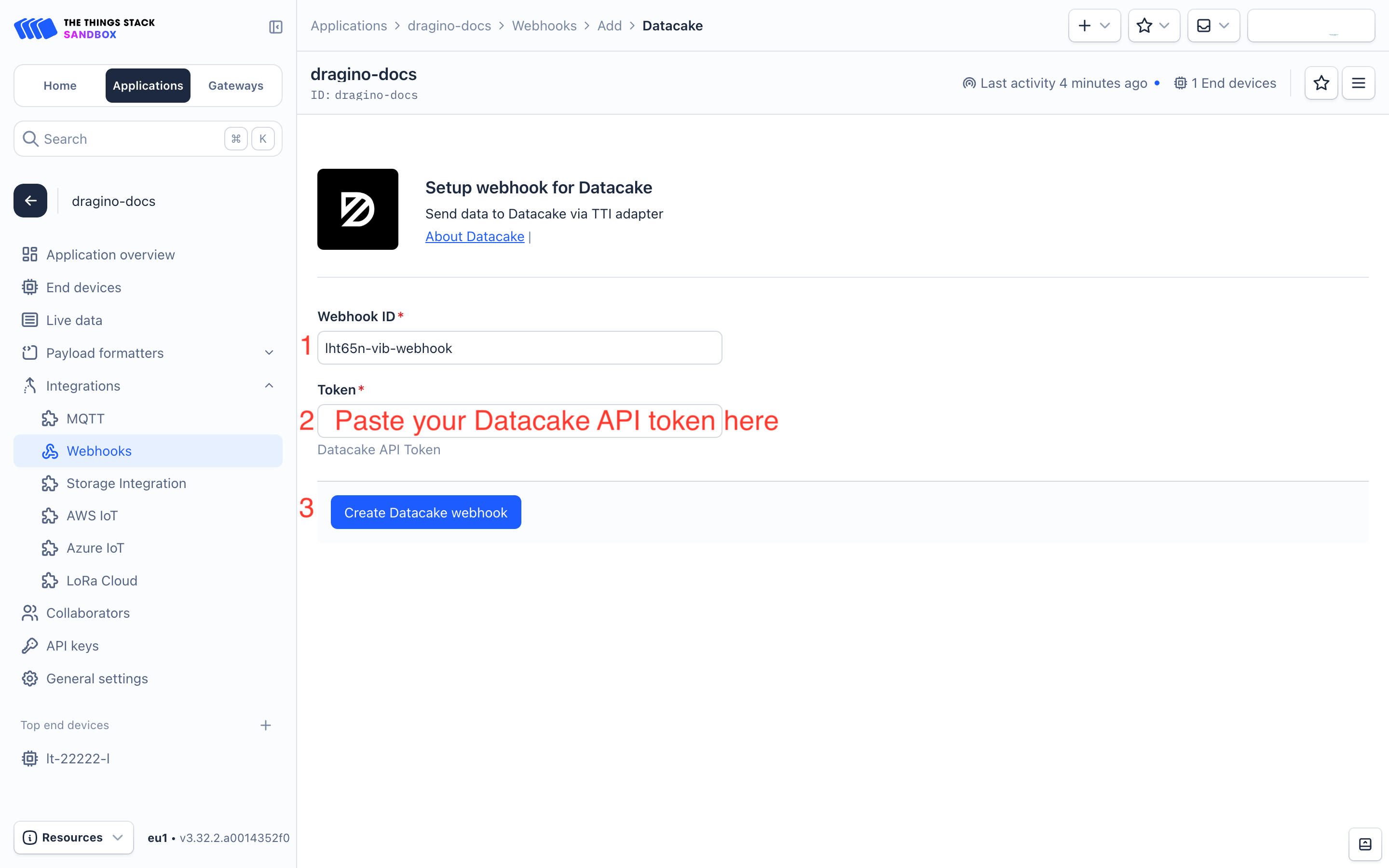
Task: Click the Token input field
Action: pos(519,421)
